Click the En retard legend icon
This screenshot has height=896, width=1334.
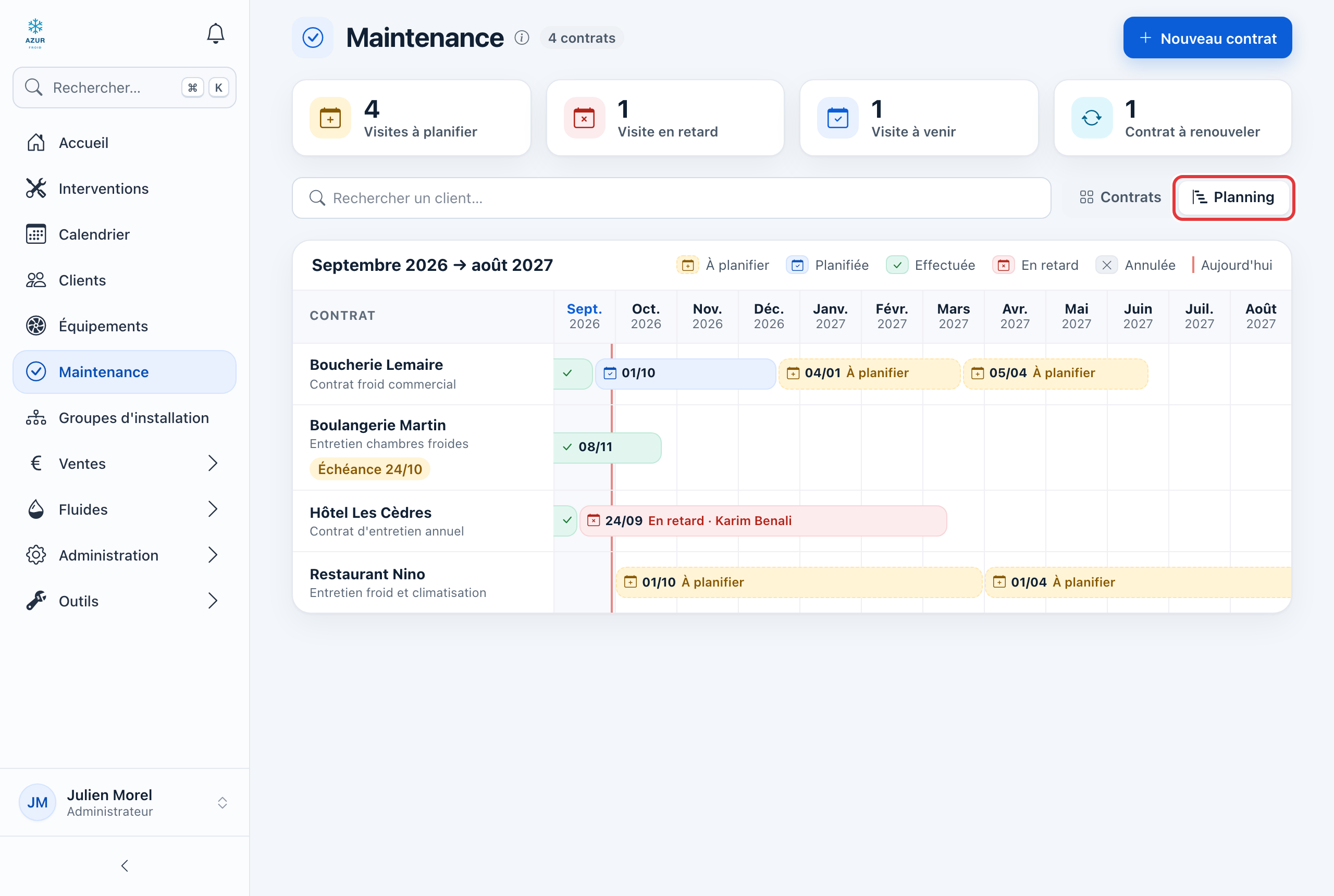pyautogui.click(x=1003, y=265)
